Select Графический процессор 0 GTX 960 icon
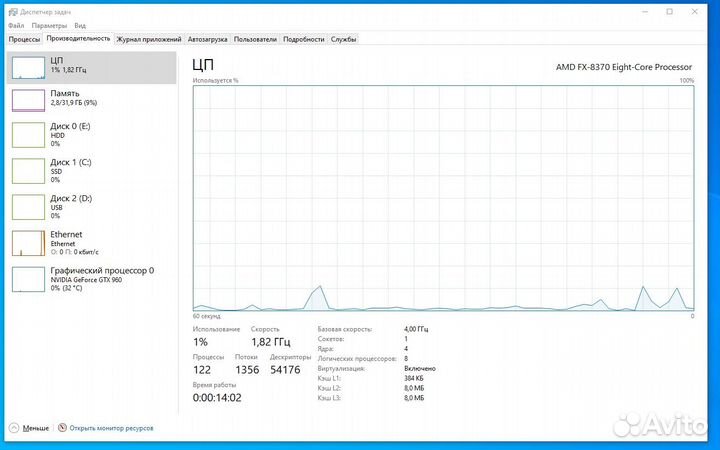 coord(28,278)
